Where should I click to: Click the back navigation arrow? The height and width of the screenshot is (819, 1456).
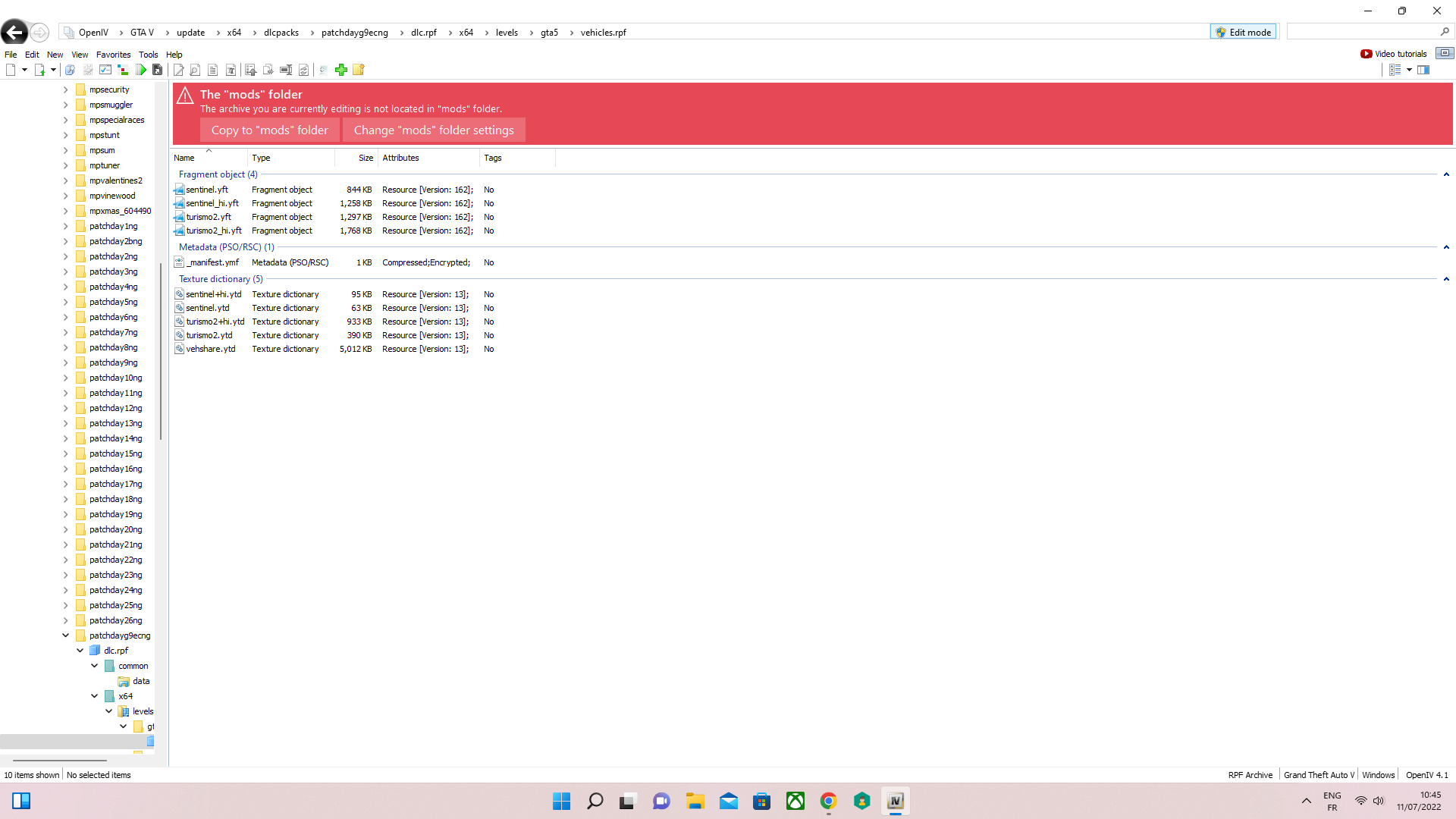click(14, 32)
